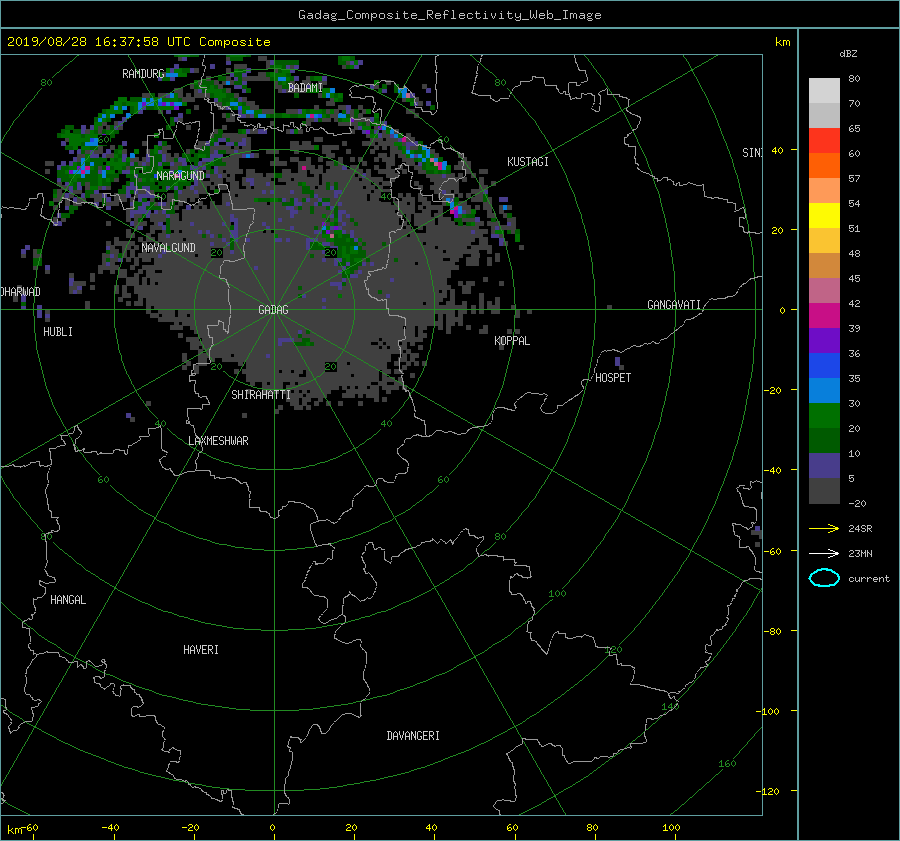Pick the bright green 20-30 dBZ legend swatch
Viewport: 900px width, 841px height.
[x=824, y=416]
